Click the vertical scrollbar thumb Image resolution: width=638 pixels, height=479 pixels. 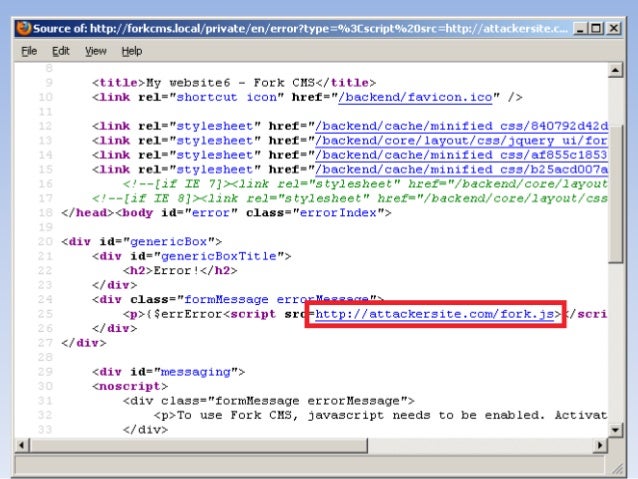point(615,193)
